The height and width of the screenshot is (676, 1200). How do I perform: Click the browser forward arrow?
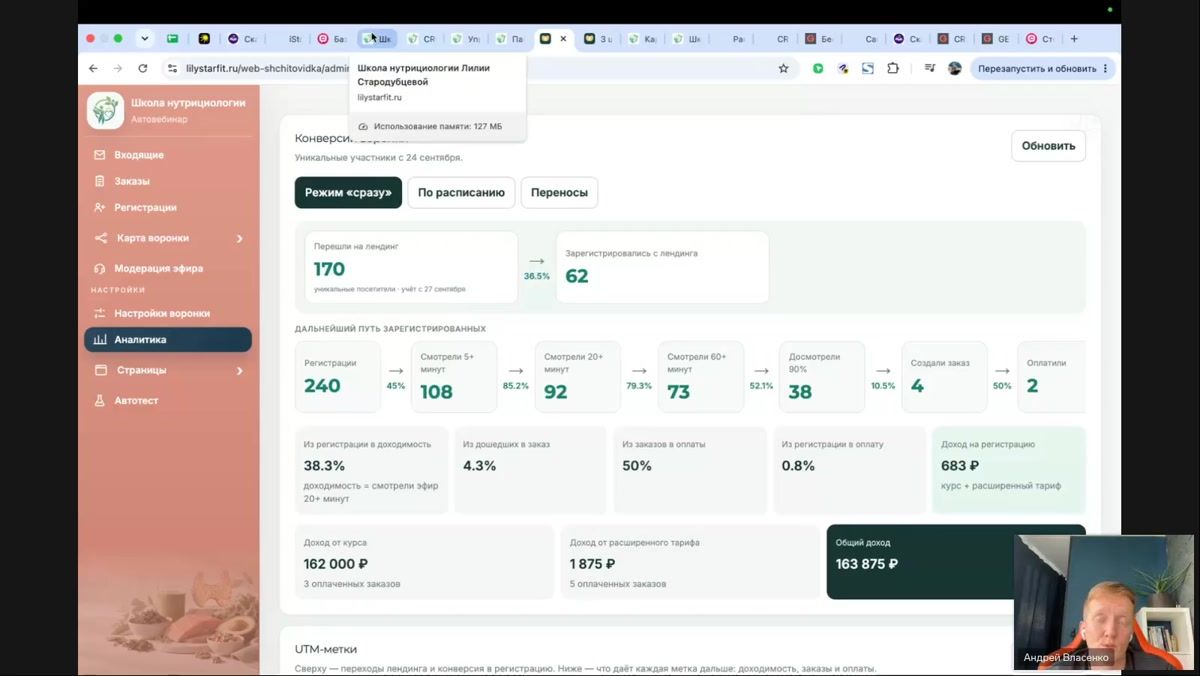[117, 68]
